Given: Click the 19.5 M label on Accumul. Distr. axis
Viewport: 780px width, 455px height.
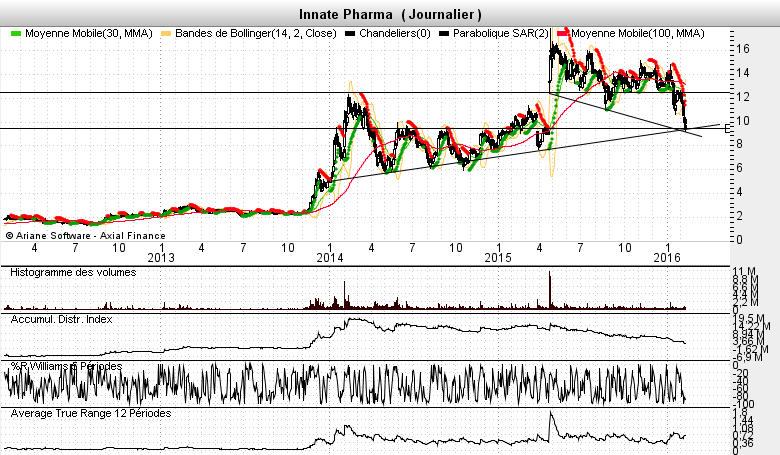Looking at the screenshot, I should [x=749, y=318].
